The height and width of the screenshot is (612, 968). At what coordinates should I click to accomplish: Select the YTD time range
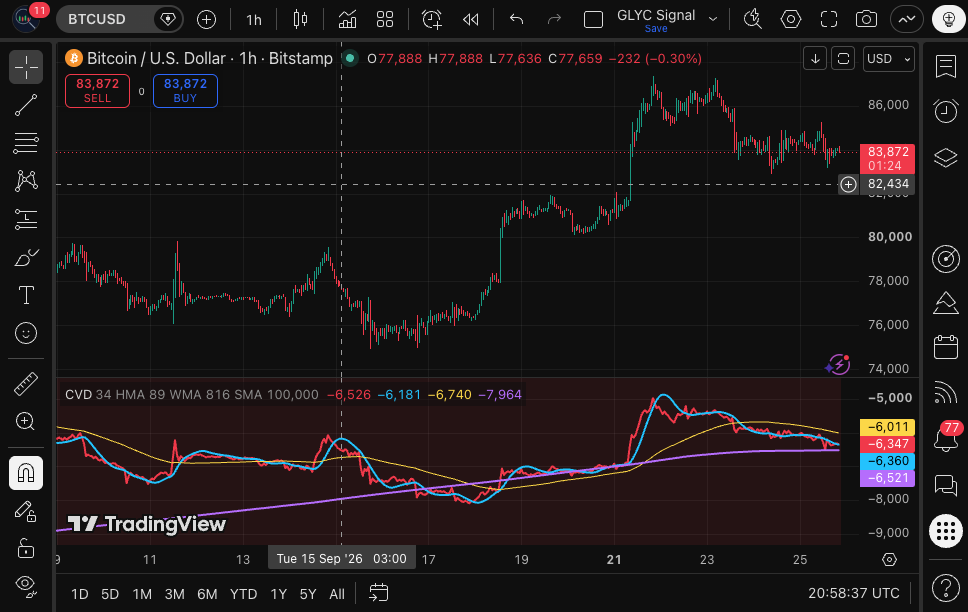[x=243, y=594]
